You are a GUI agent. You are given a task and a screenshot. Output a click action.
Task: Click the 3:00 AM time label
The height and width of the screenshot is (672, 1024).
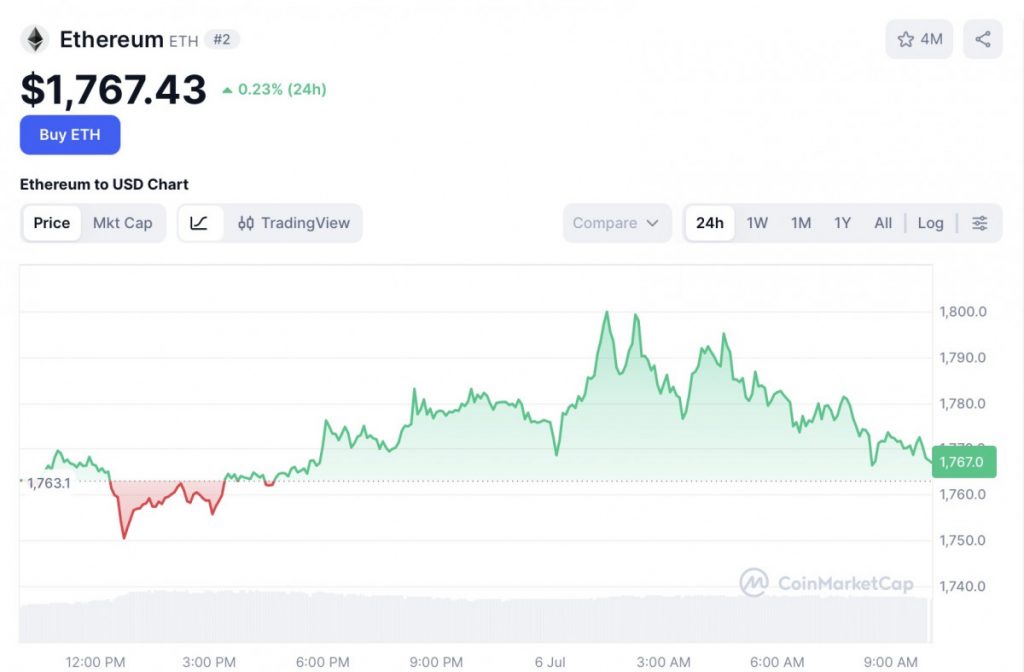664,662
